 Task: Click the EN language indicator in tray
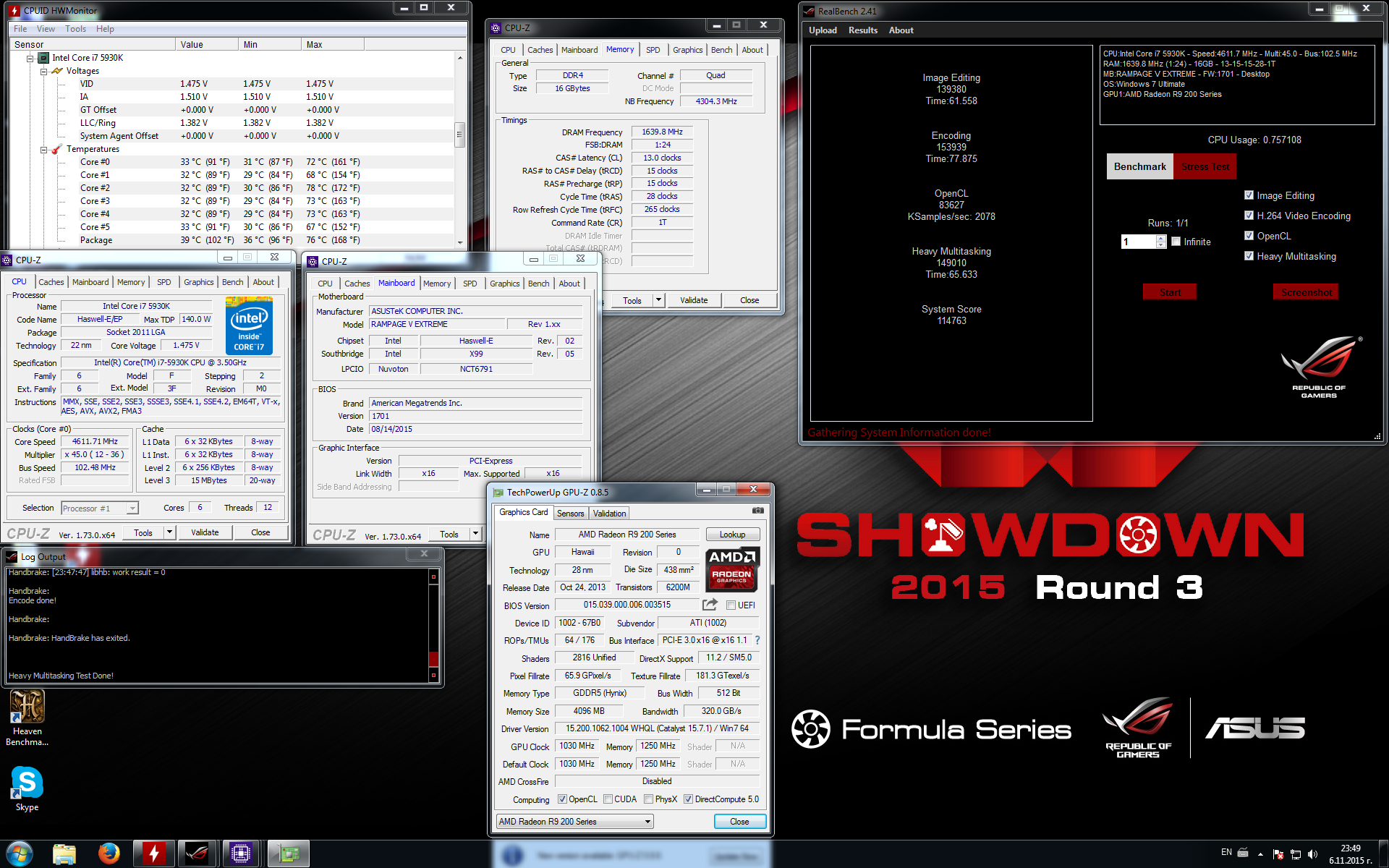pos(1226,852)
